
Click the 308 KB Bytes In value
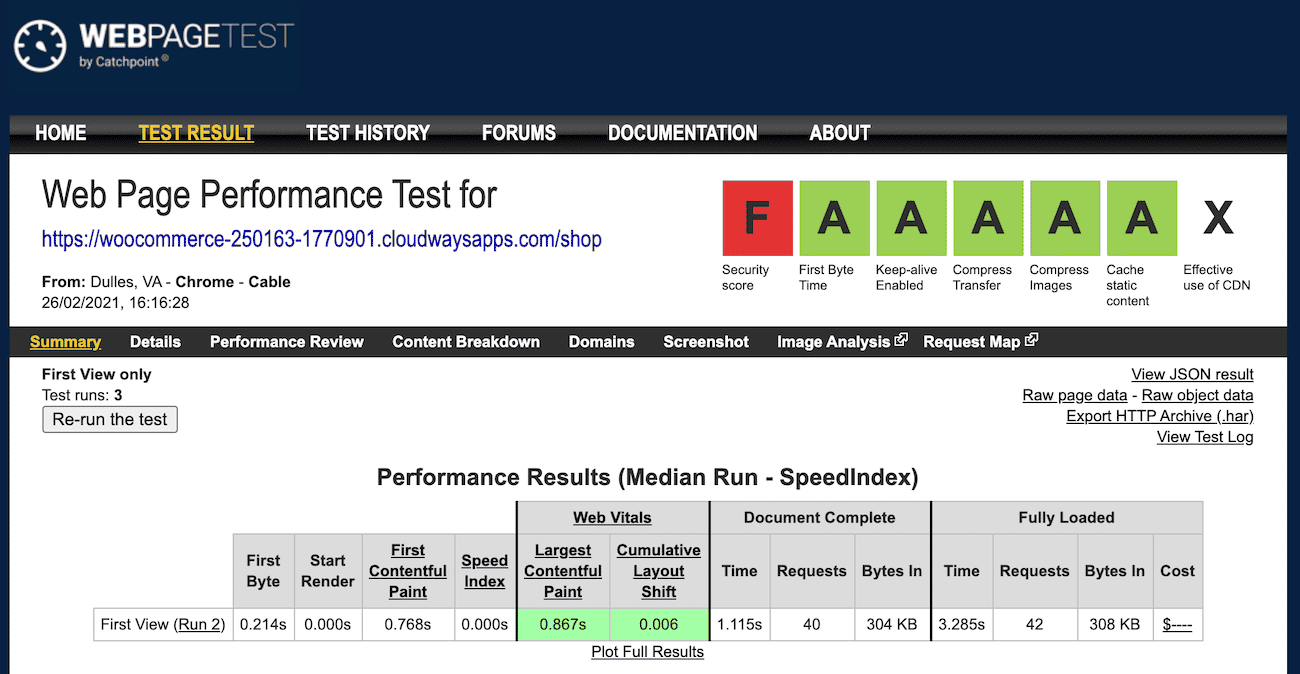[1115, 625]
